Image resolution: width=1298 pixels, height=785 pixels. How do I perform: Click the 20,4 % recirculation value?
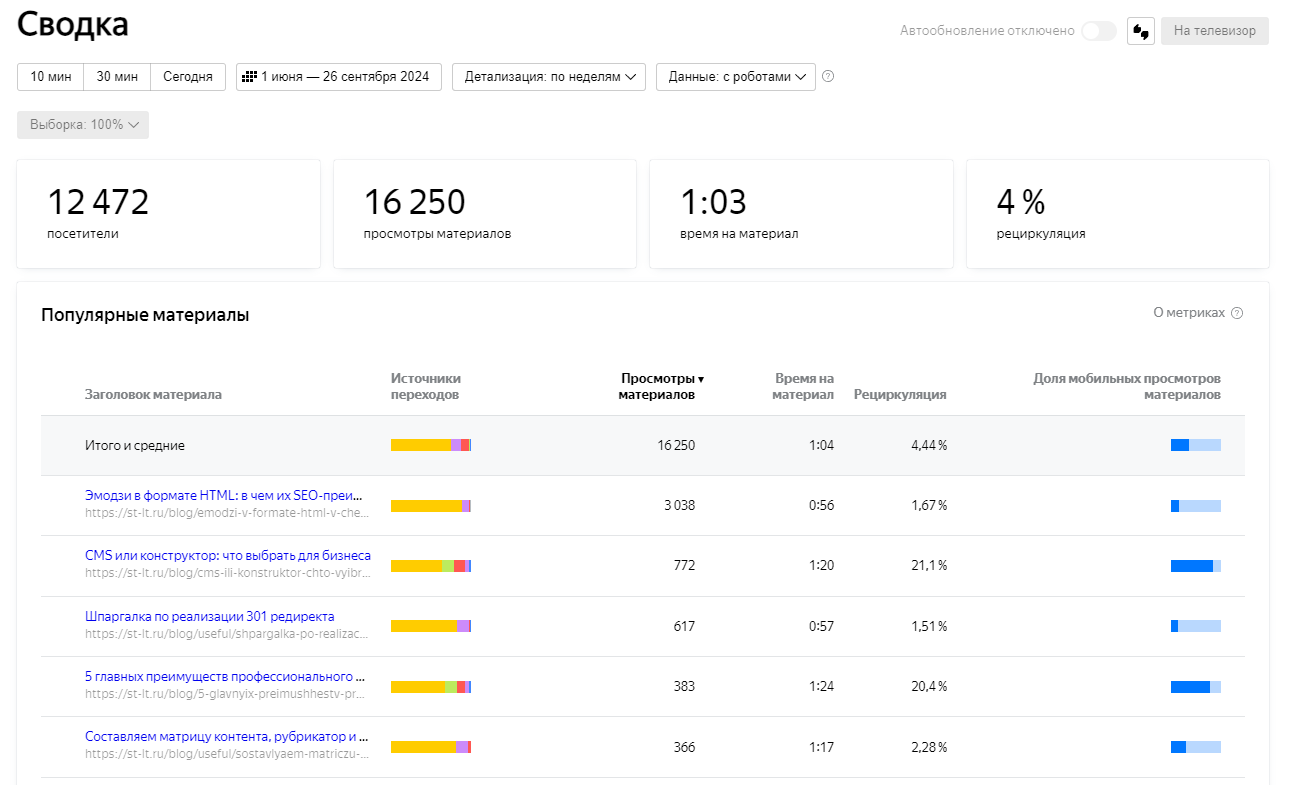[x=928, y=687]
